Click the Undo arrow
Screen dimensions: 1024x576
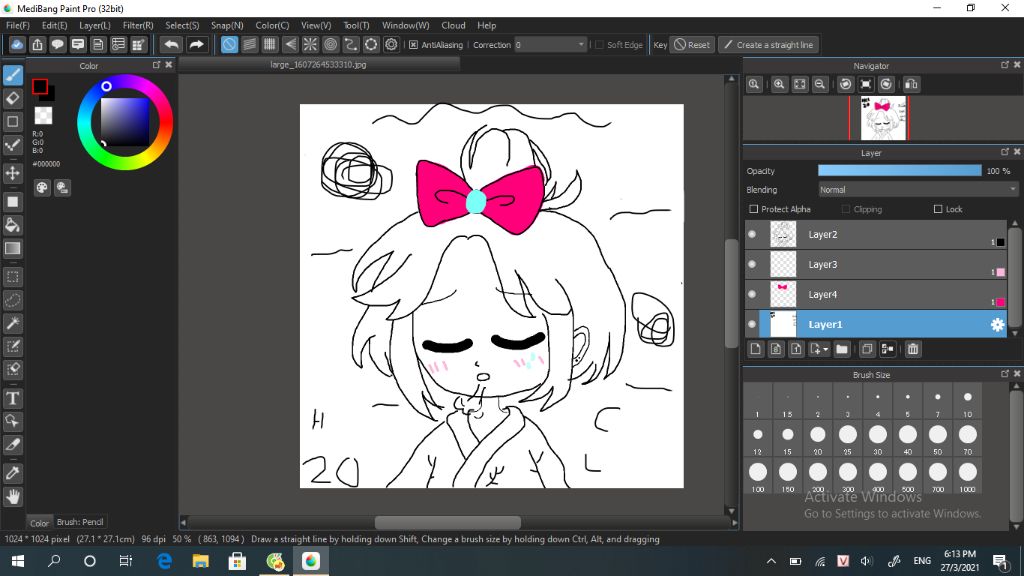(x=171, y=44)
